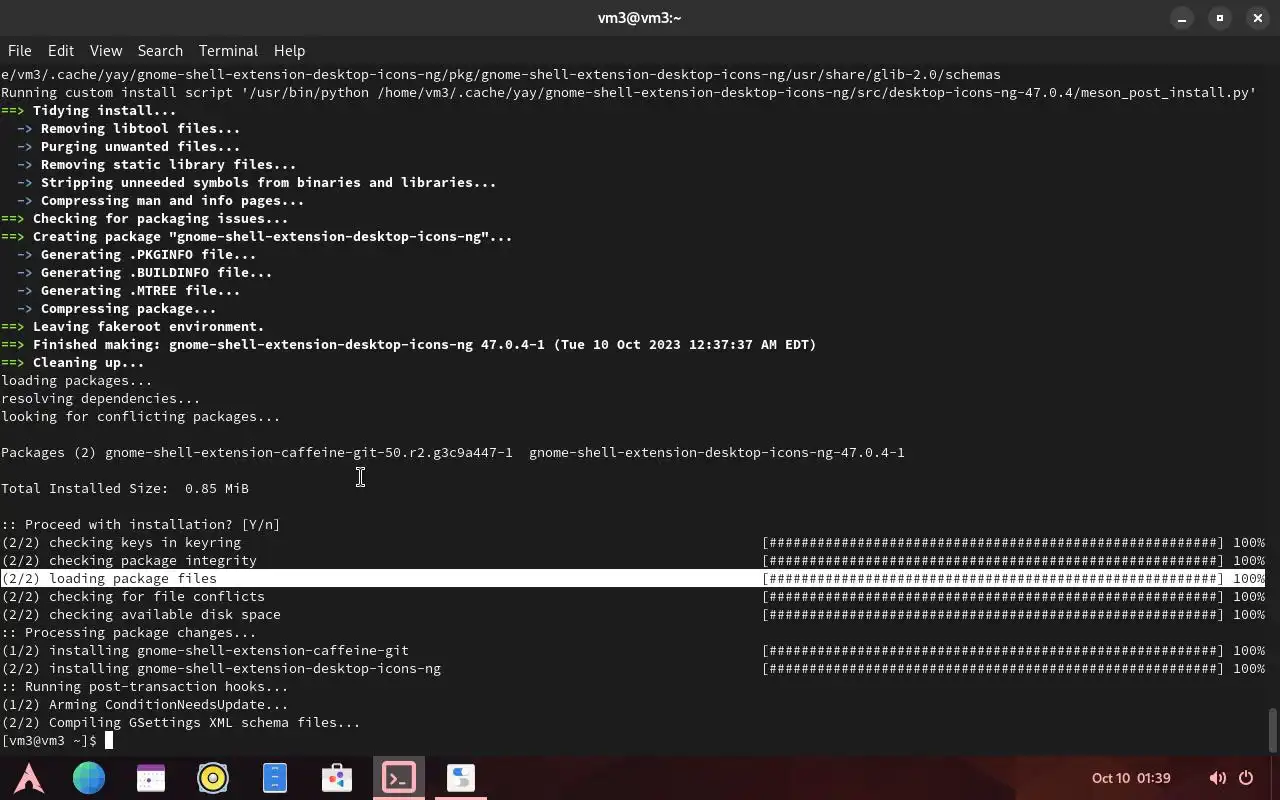1280x800 pixels.
Task: Click 'Processing package changes...' line
Action: [129, 632]
